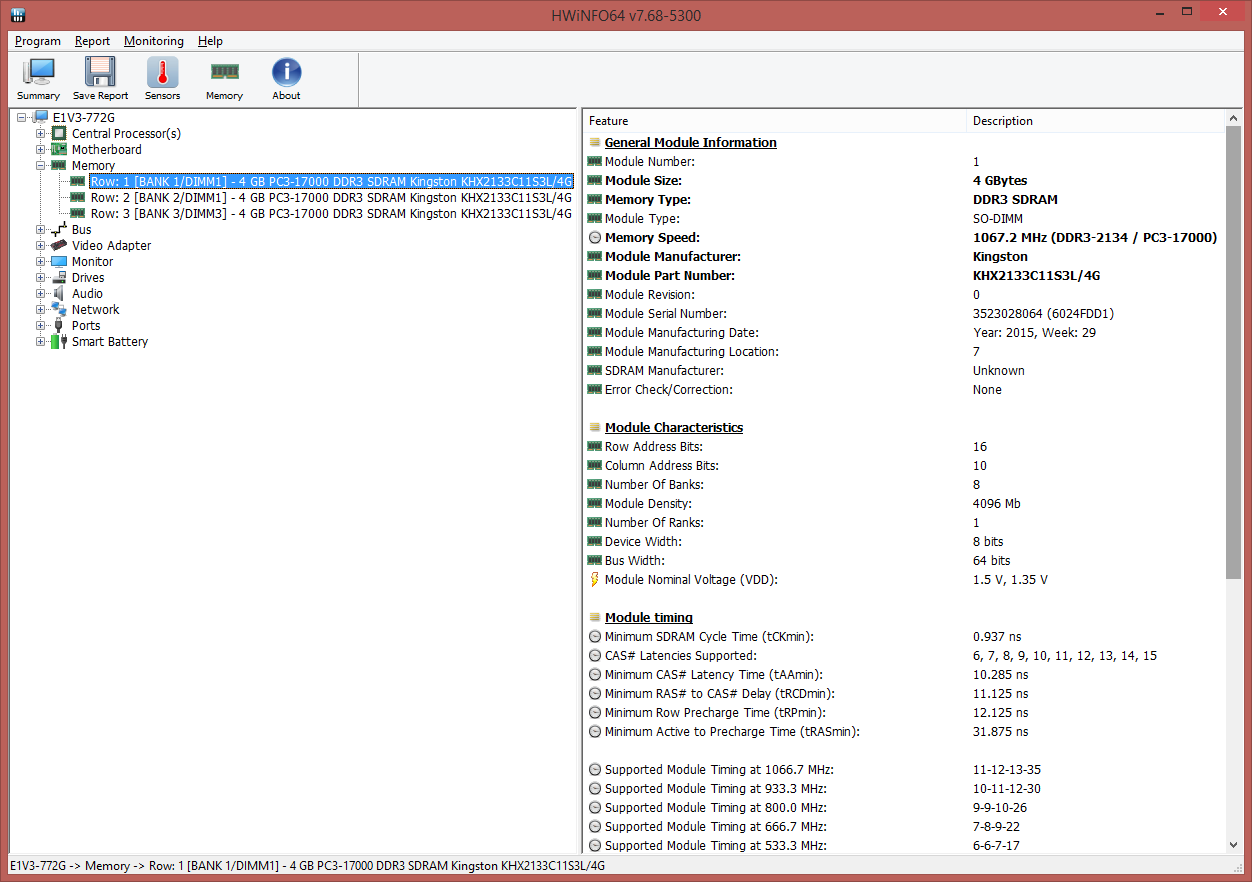Select Row: 1 BANK 1/DIMM1 memory module
Viewport: 1252px width, 882px height.
tap(332, 181)
